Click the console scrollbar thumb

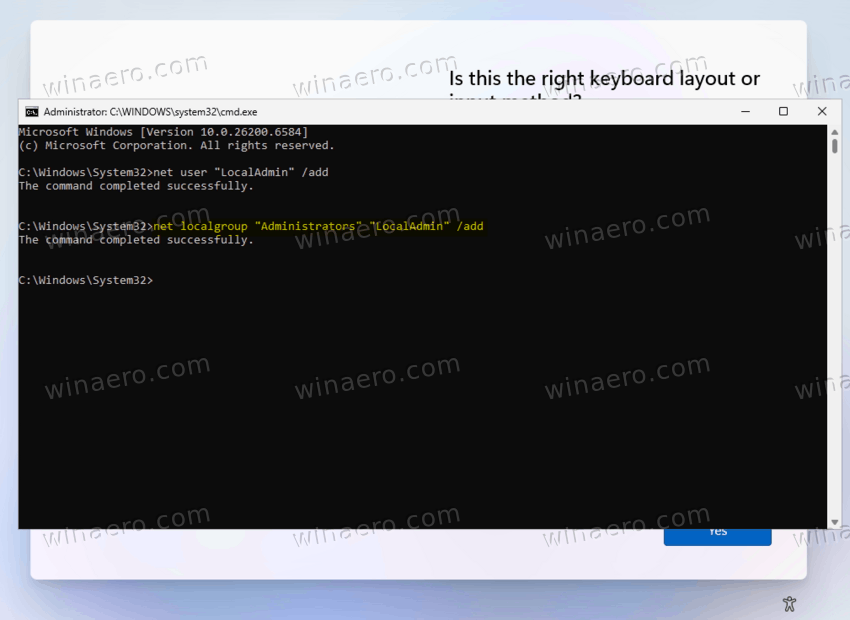click(834, 146)
